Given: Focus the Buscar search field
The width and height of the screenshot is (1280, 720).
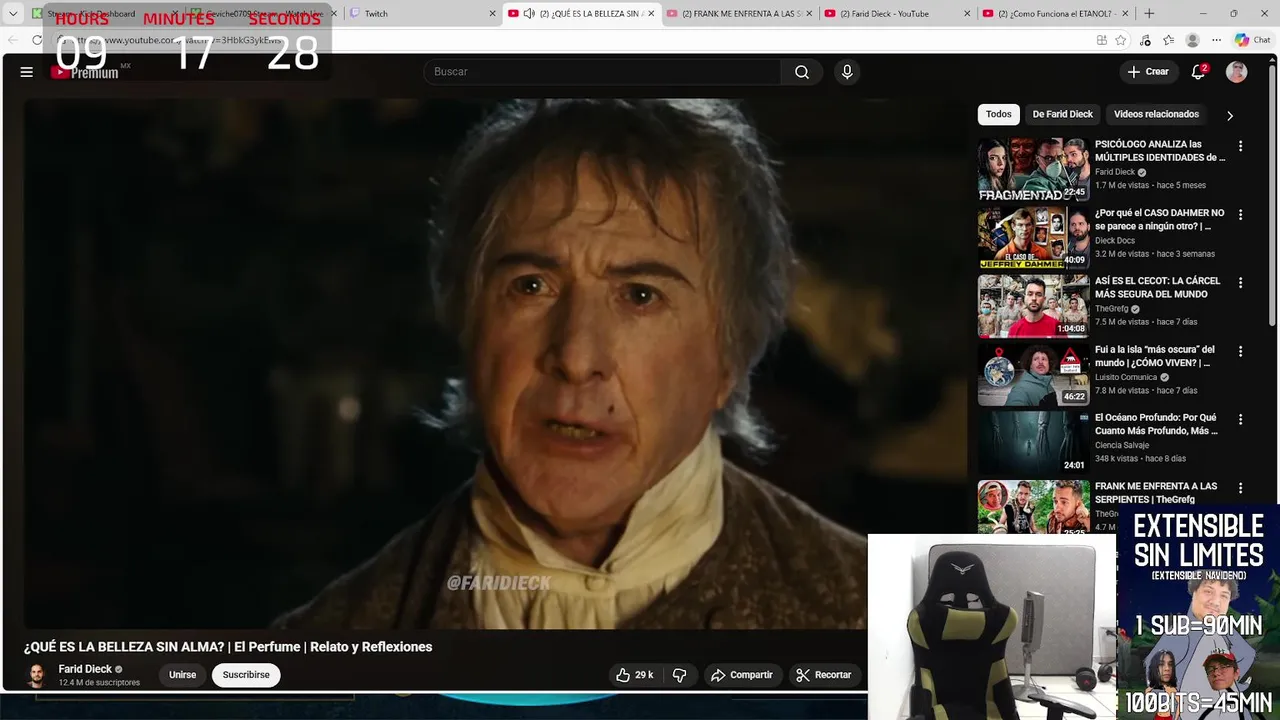Looking at the screenshot, I should point(603,72).
